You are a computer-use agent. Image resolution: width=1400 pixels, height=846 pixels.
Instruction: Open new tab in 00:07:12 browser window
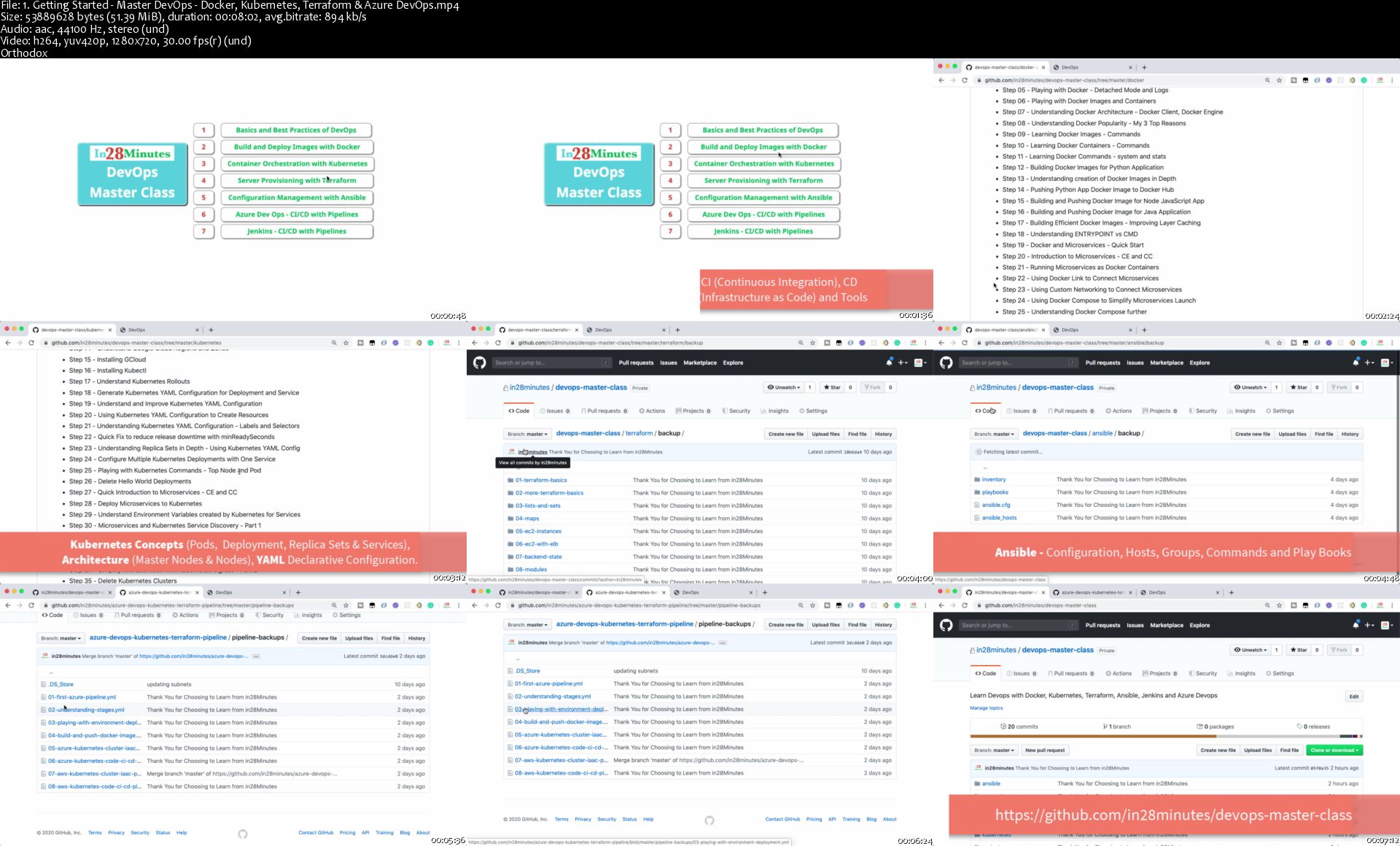[x=1232, y=592]
